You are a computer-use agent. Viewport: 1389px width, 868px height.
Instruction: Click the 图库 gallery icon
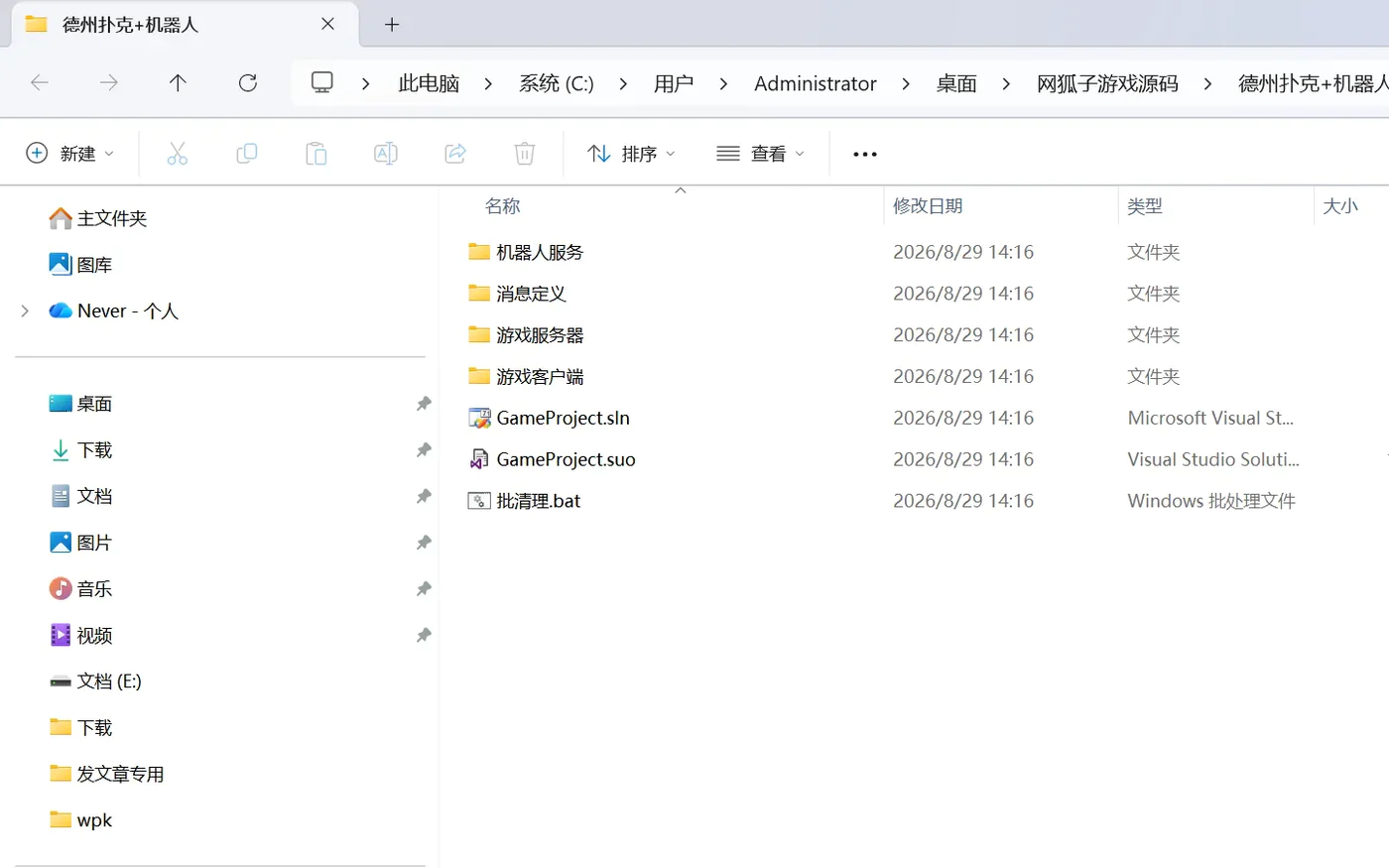61,265
